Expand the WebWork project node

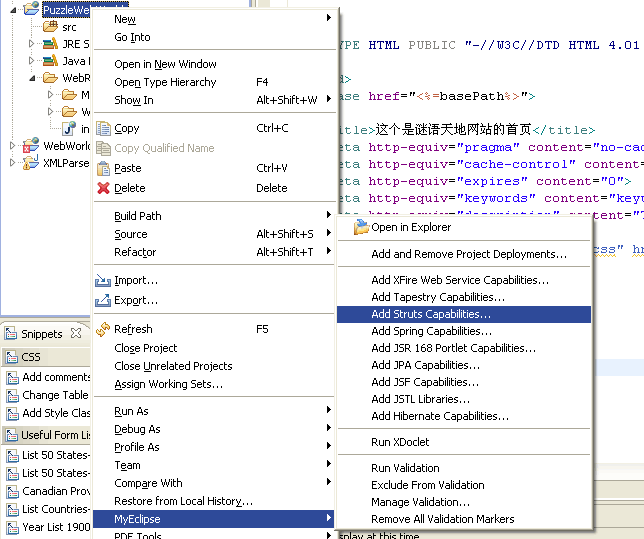coord(12,145)
